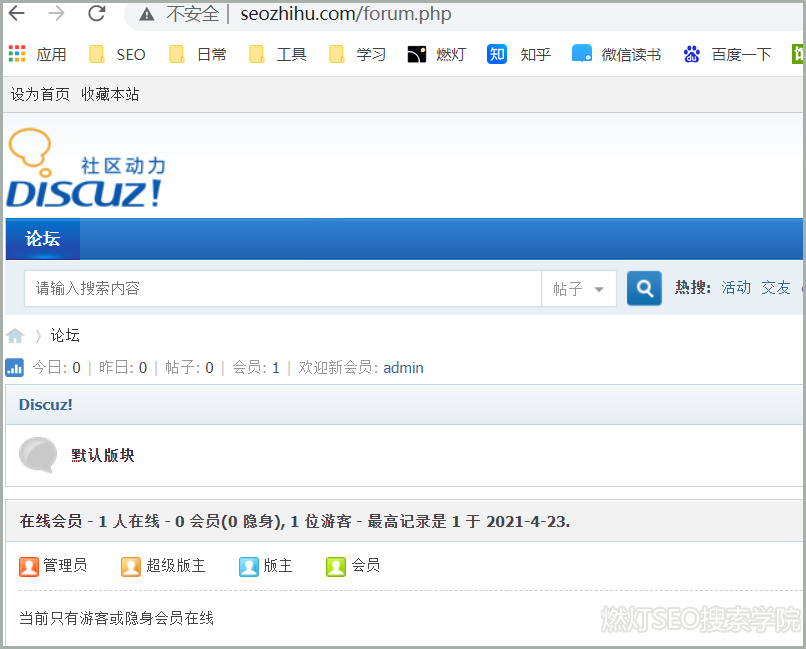Click the blue statistics chart icon
Screen dimensions: 806x649
tap(14, 368)
